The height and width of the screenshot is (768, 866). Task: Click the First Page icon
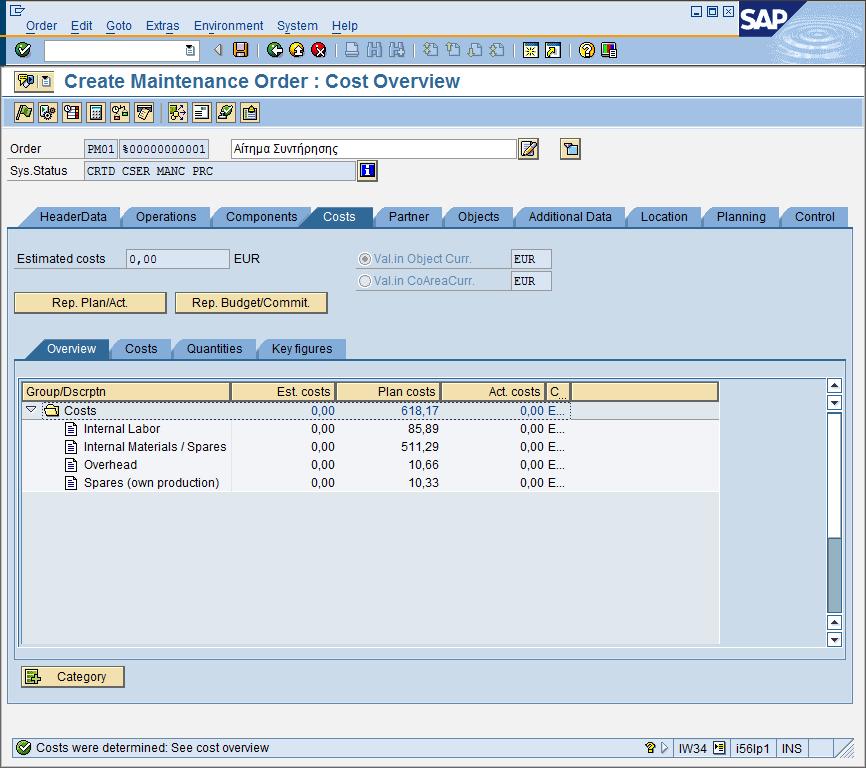(430, 50)
